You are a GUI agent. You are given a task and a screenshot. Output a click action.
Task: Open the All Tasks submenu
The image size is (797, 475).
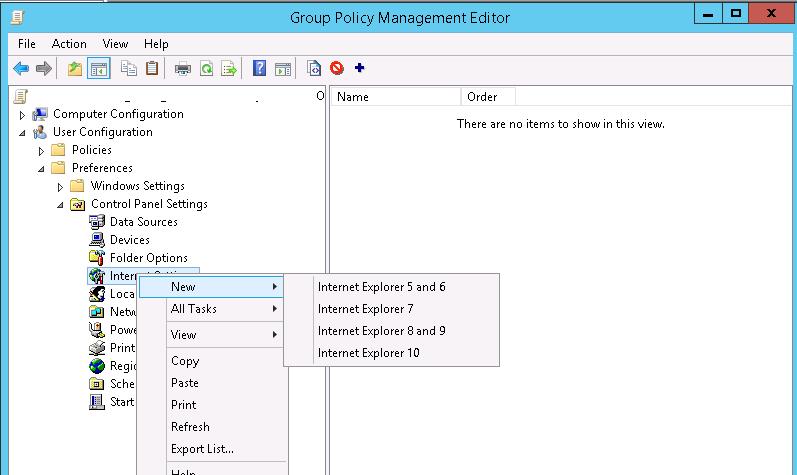[211, 309]
